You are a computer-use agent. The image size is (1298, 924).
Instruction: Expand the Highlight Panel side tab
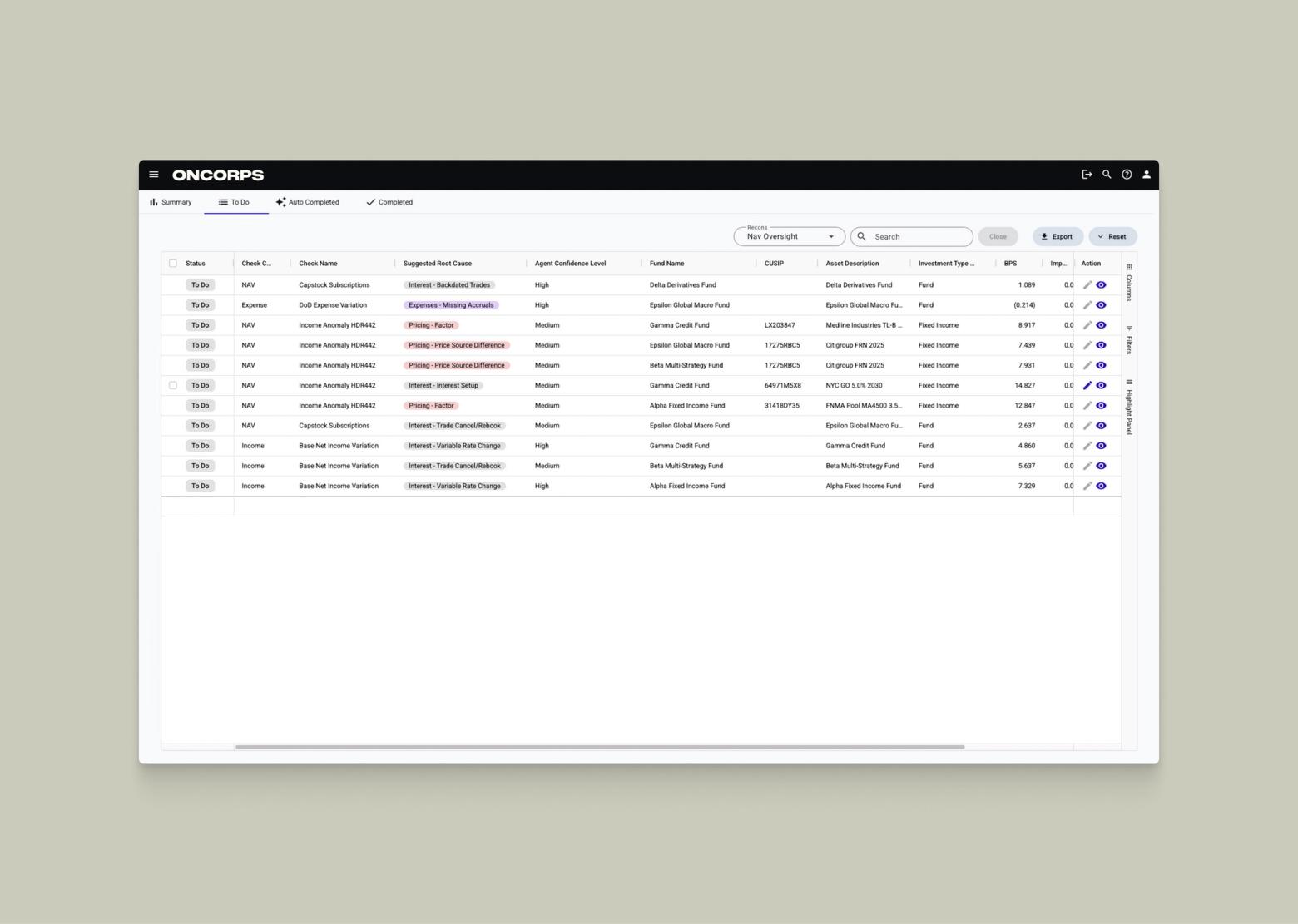1129,408
